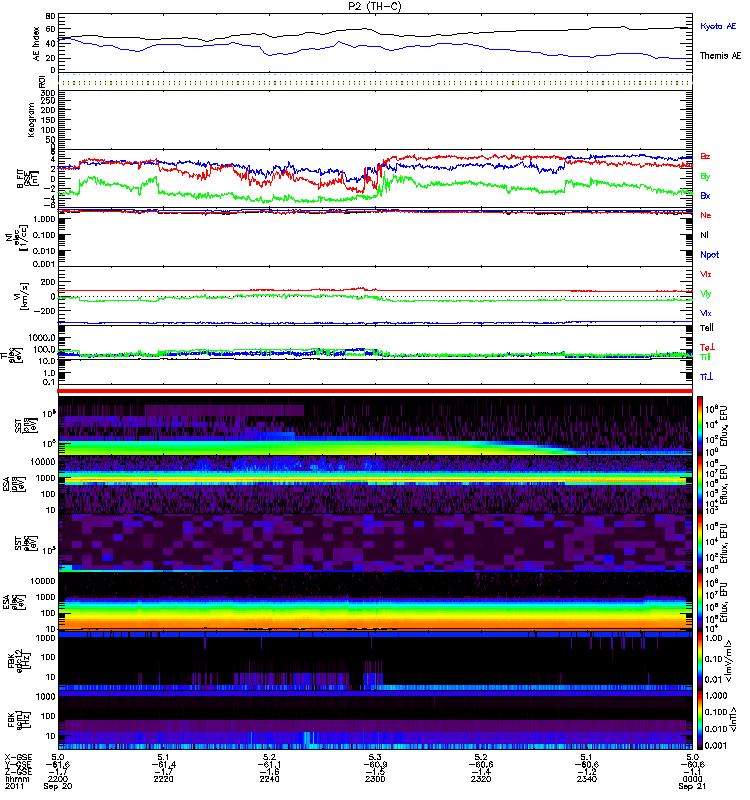Select the Te parallel legend label
The width and height of the screenshot is (750, 800).
pos(707,328)
